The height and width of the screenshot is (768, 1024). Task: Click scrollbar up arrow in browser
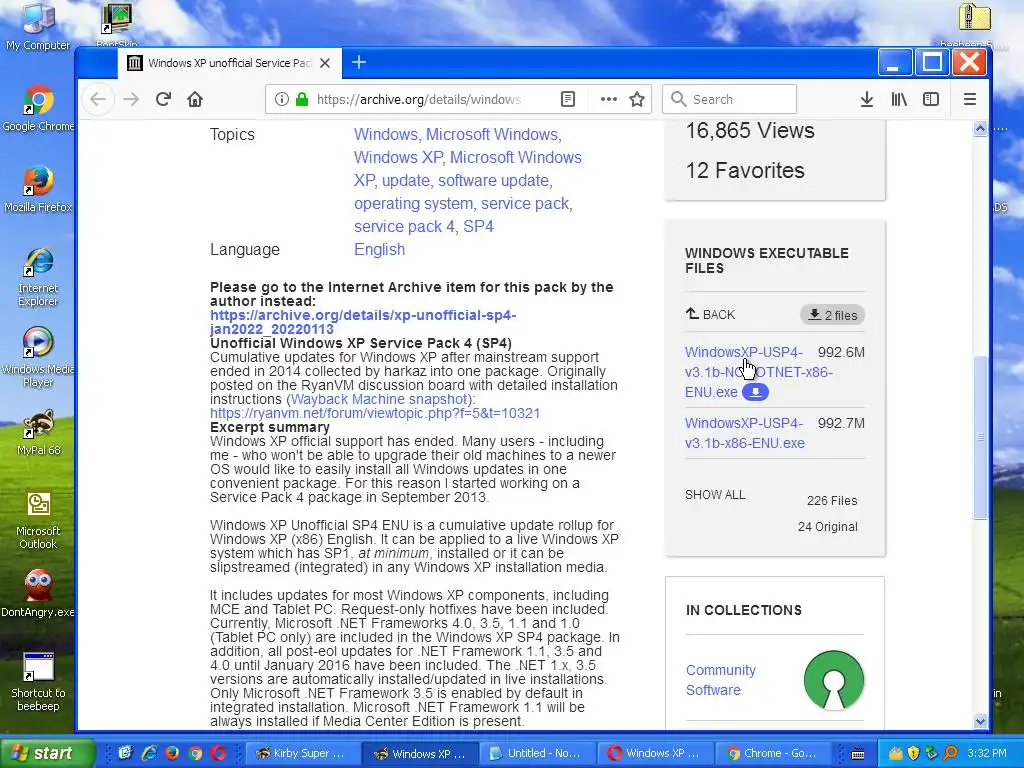pos(980,128)
